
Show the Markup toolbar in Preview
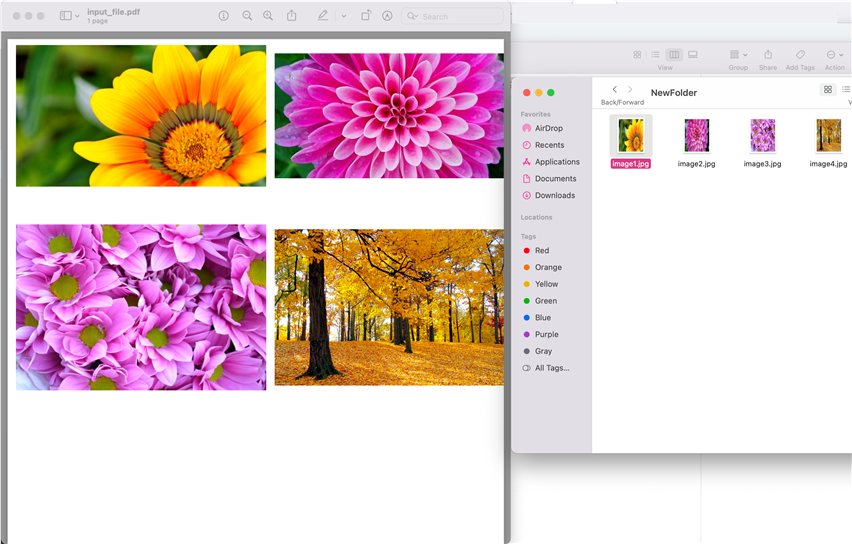pyautogui.click(x=387, y=16)
